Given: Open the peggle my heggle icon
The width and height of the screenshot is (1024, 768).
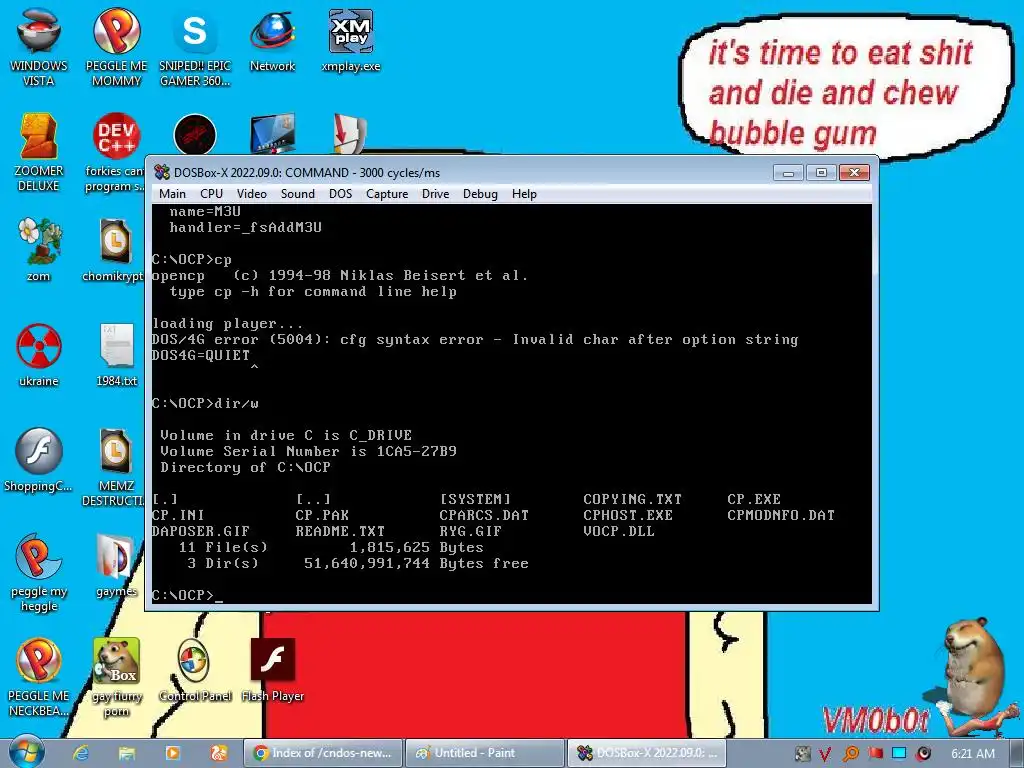Looking at the screenshot, I should pyautogui.click(x=39, y=573).
